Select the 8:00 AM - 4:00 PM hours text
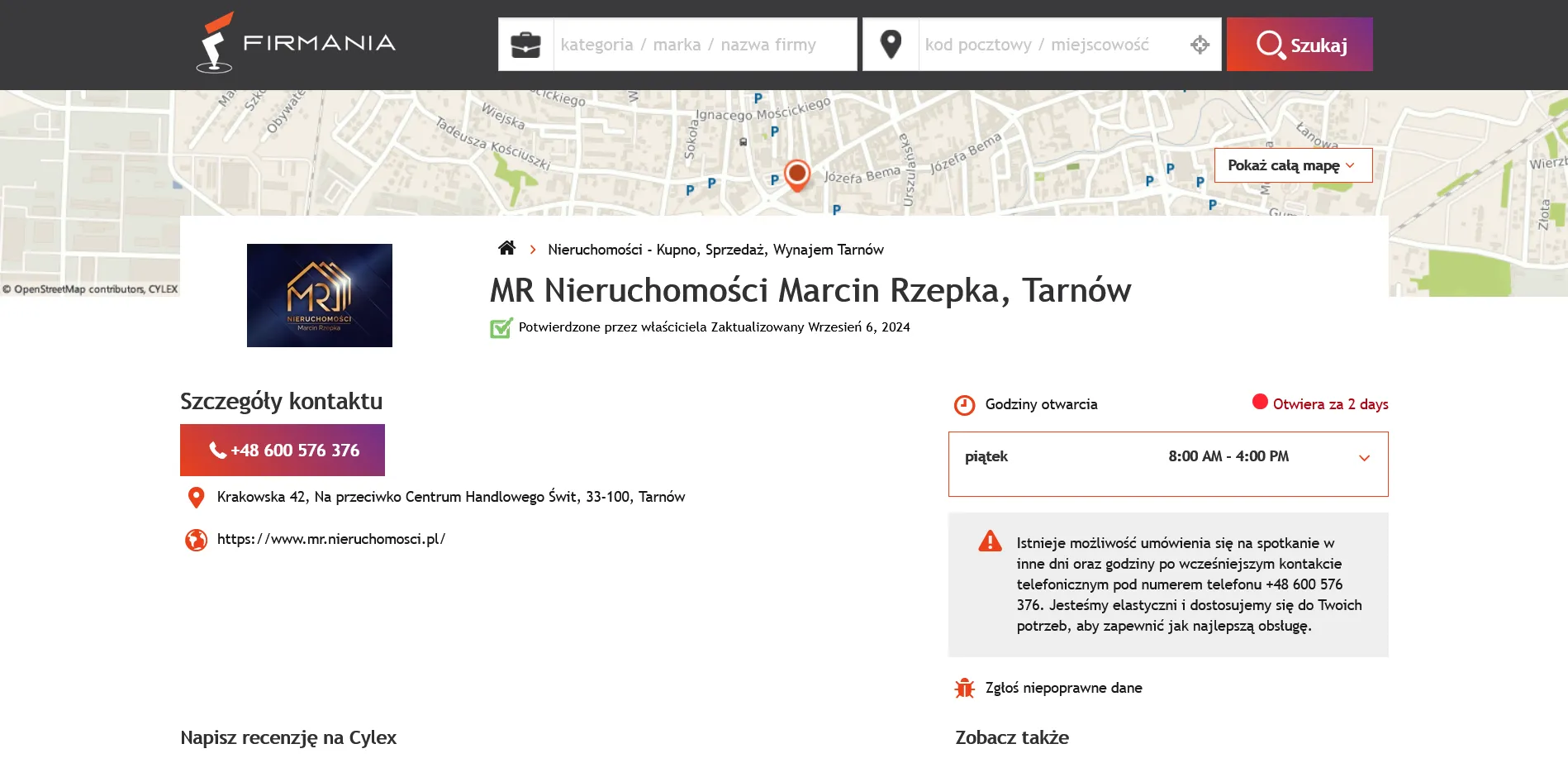Image resolution: width=1568 pixels, height=763 pixels. pyautogui.click(x=1228, y=456)
